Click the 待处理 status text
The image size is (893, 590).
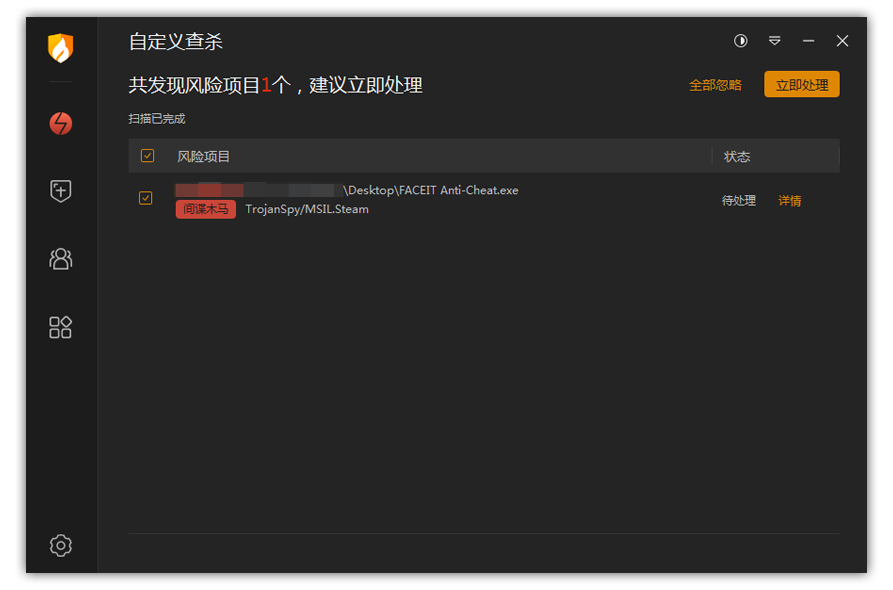click(x=739, y=201)
